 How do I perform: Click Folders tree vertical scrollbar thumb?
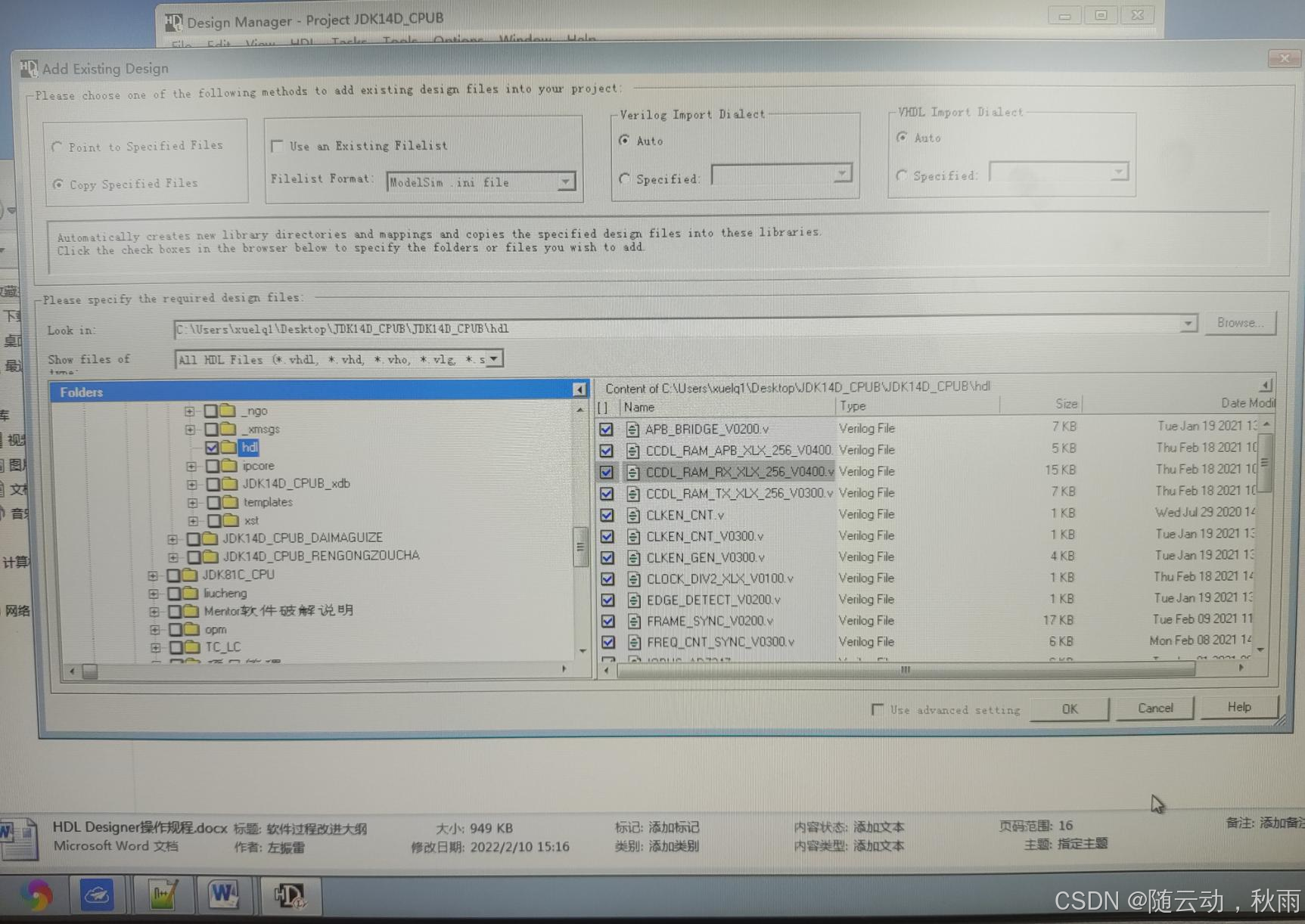click(579, 547)
